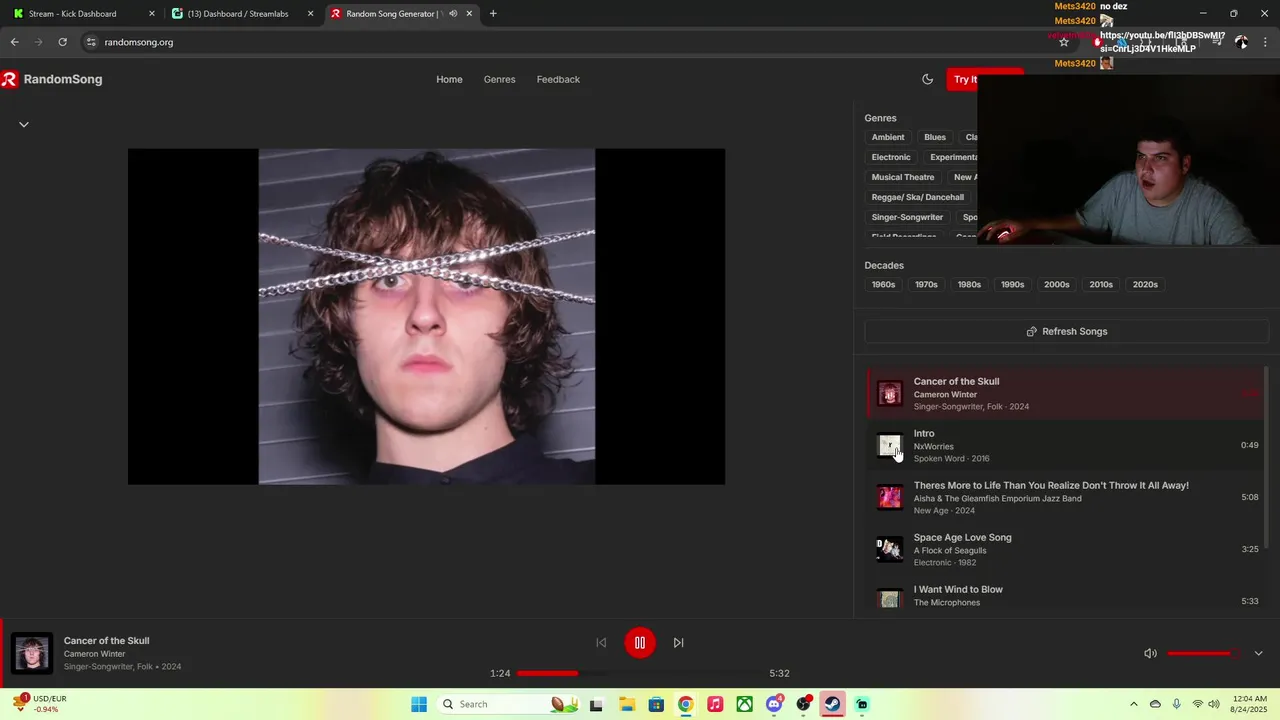This screenshot has height=720, width=1280.
Task: Select the 2000s decade filter
Action: pyautogui.click(x=1057, y=285)
